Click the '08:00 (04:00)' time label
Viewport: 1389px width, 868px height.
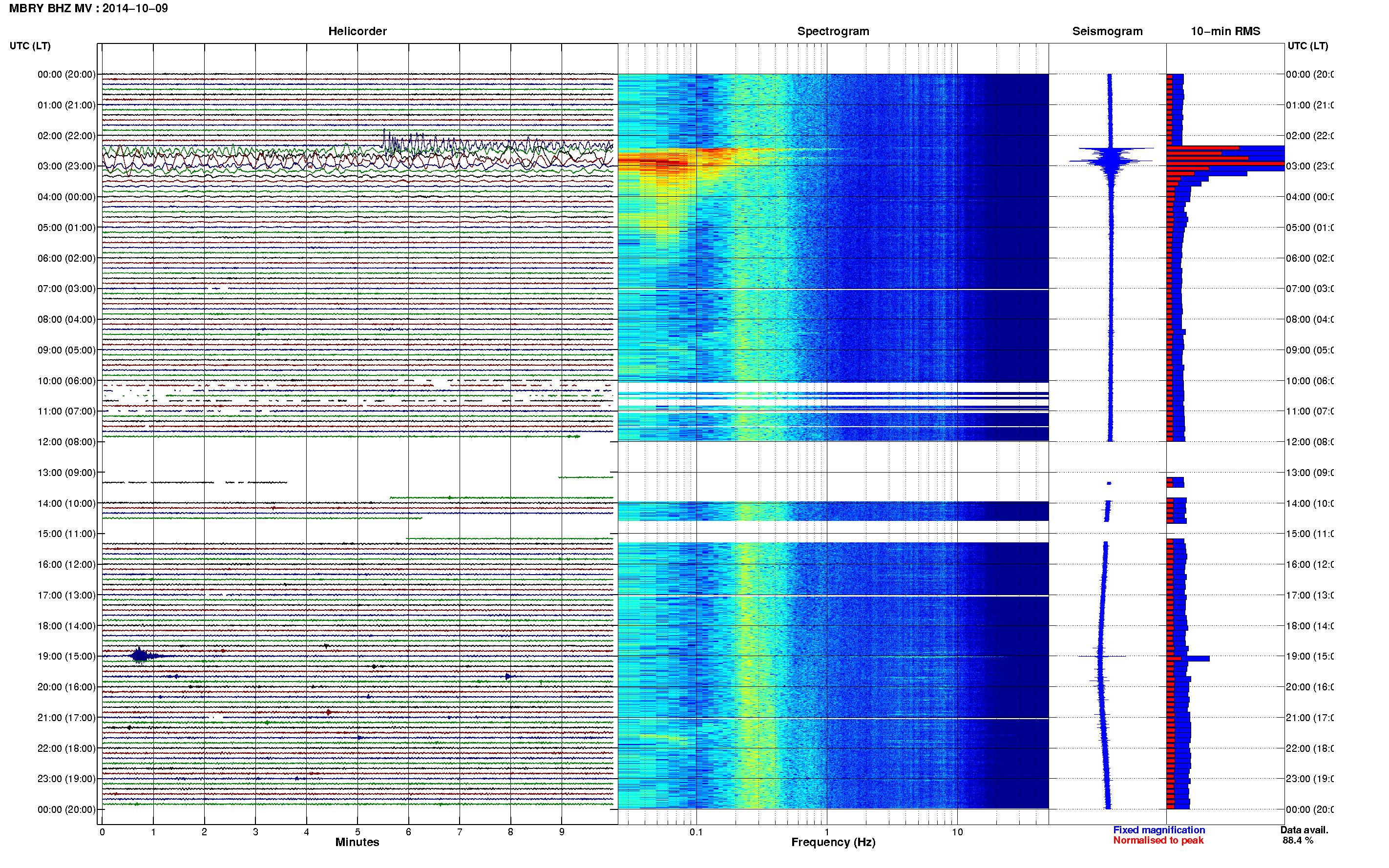tap(66, 319)
